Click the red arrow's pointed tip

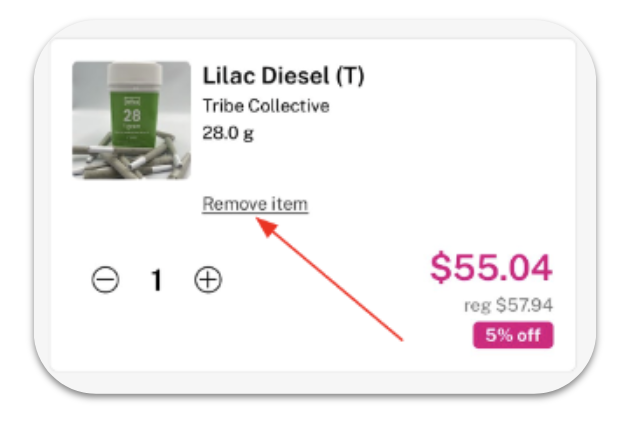coord(258,220)
